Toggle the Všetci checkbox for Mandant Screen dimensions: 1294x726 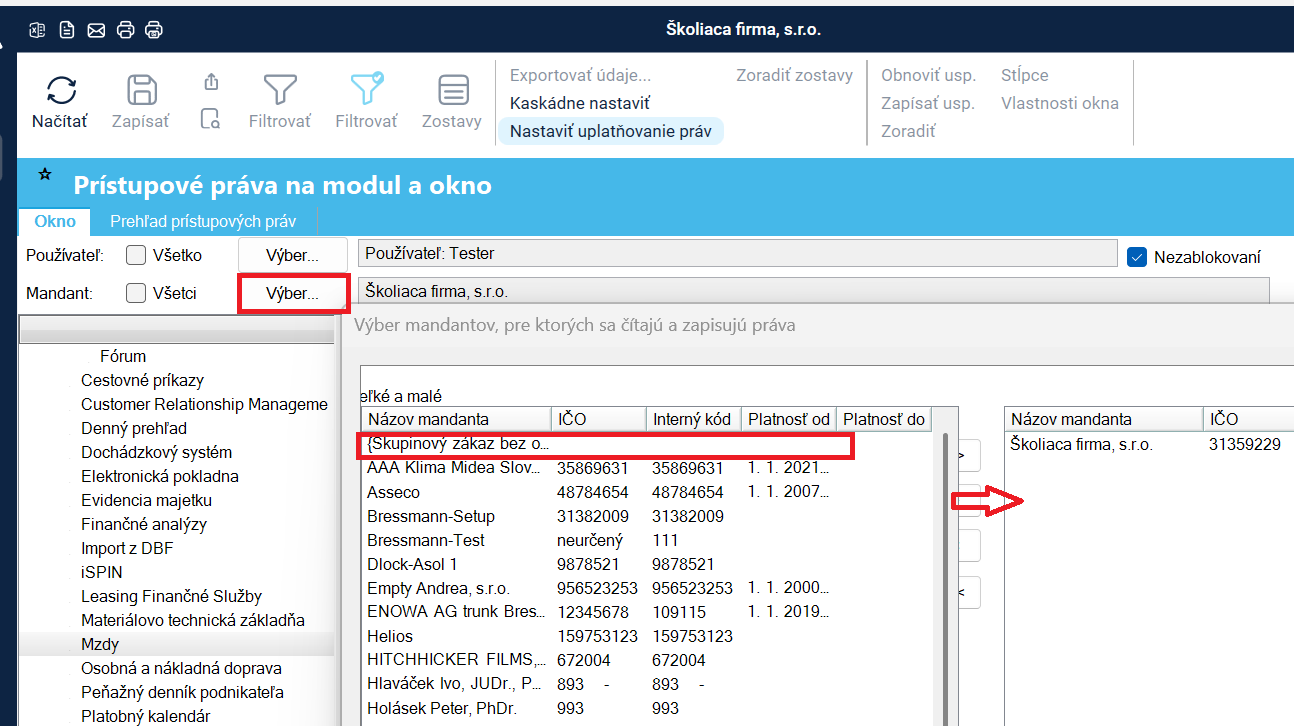point(136,293)
